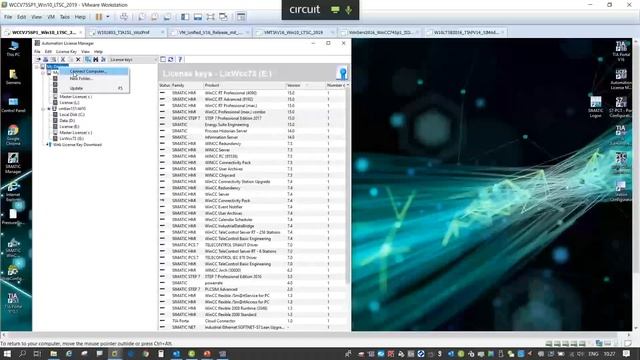Sort by the Status column header

(164, 85)
